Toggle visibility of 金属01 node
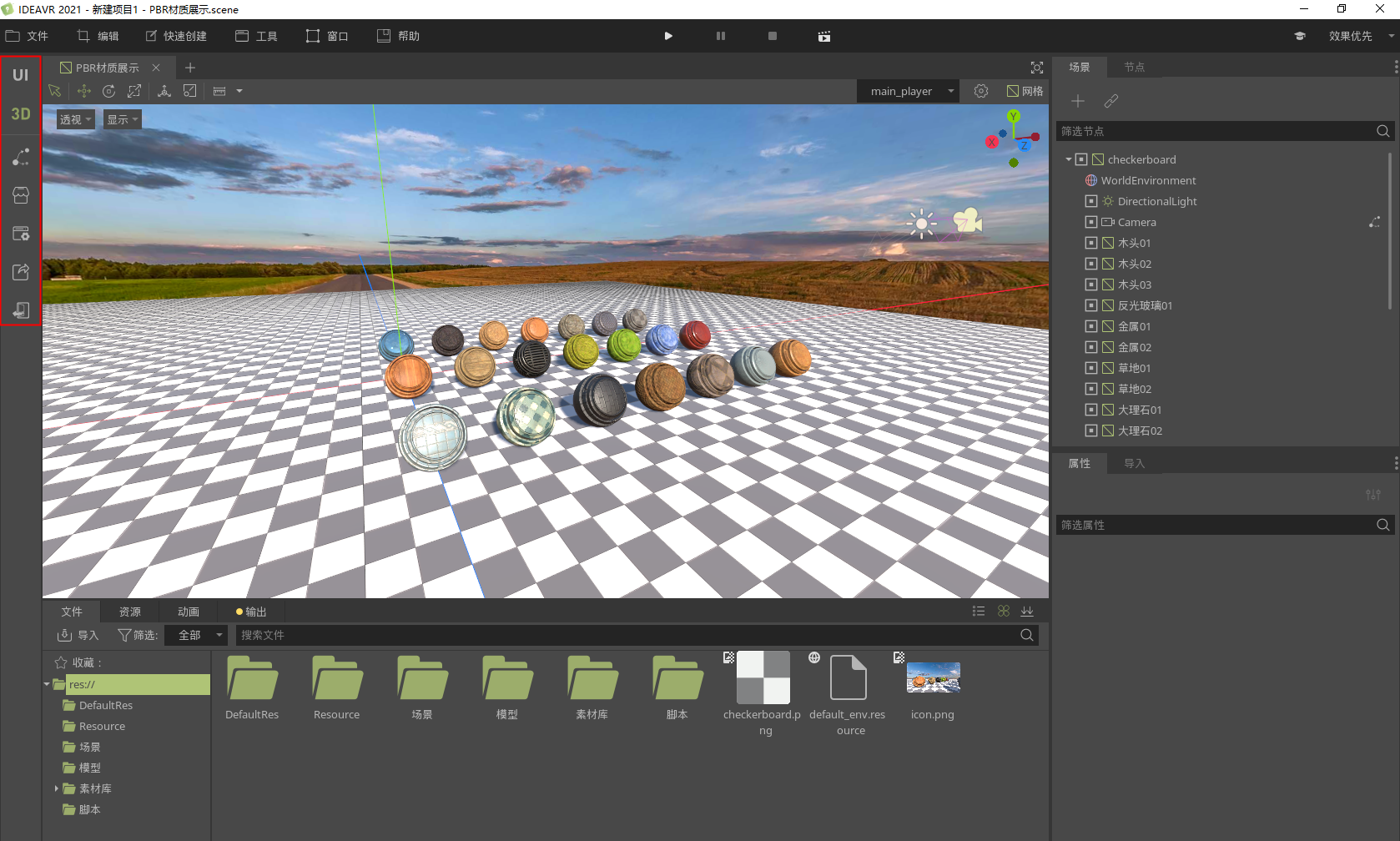1400x841 pixels. point(1091,326)
